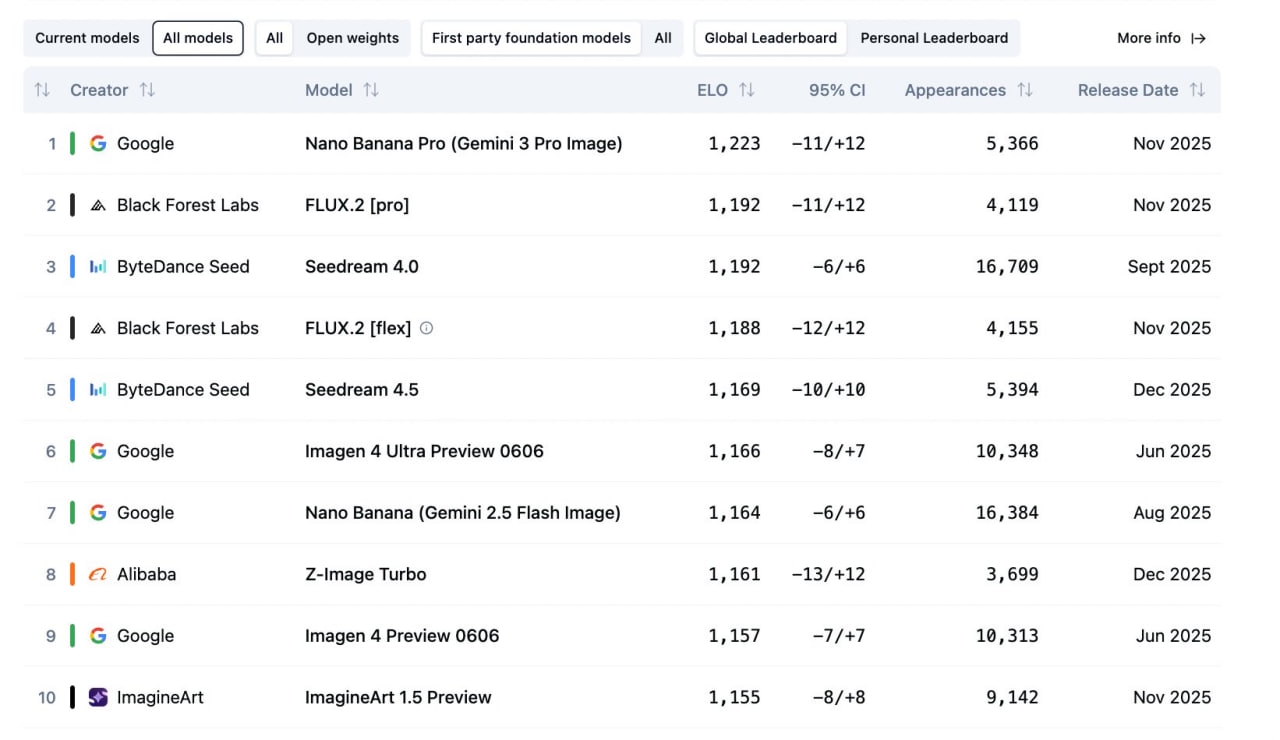
Task: Click Google logo beside Nano Banana Pro
Action: tap(98, 143)
